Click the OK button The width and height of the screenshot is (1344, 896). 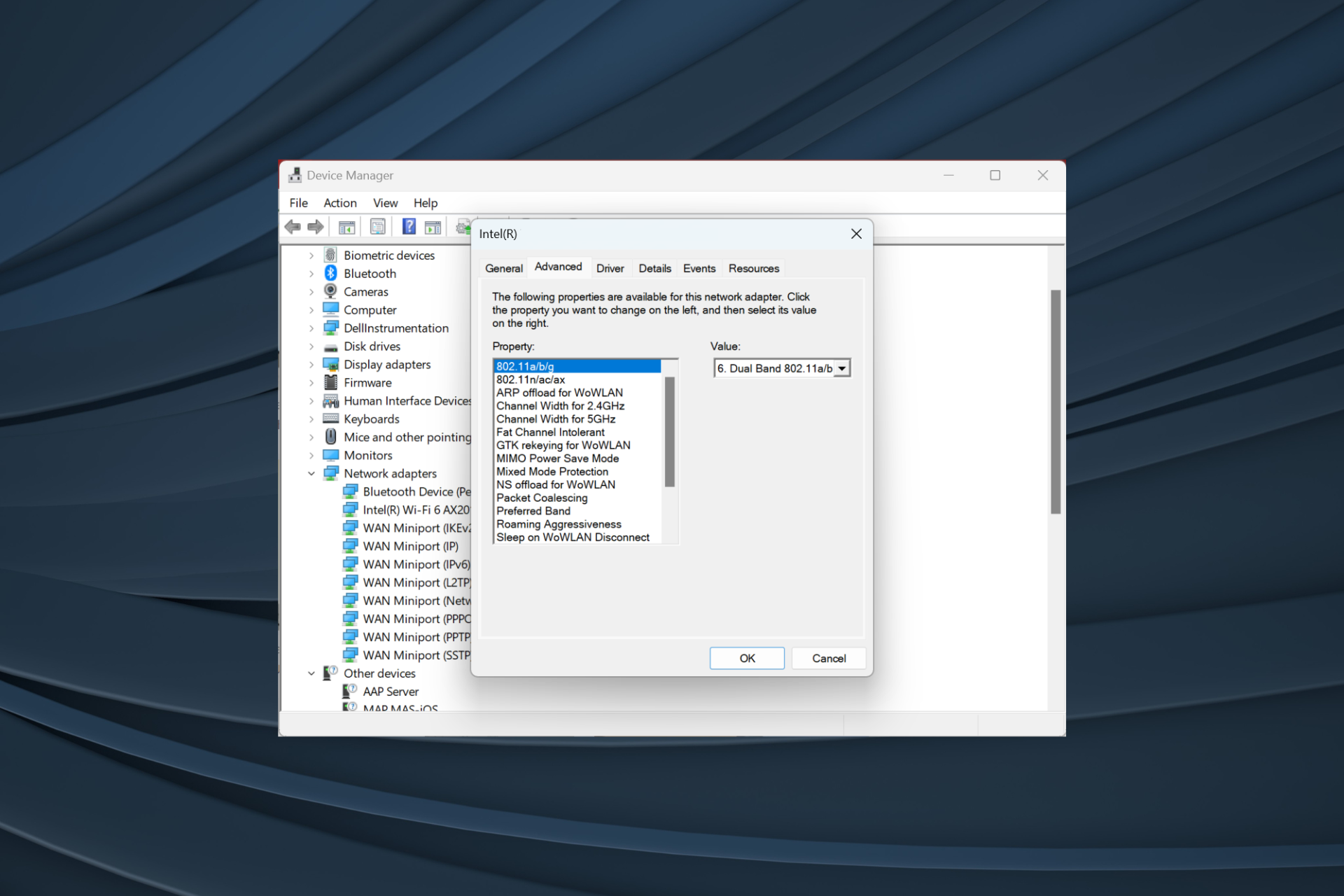click(747, 658)
